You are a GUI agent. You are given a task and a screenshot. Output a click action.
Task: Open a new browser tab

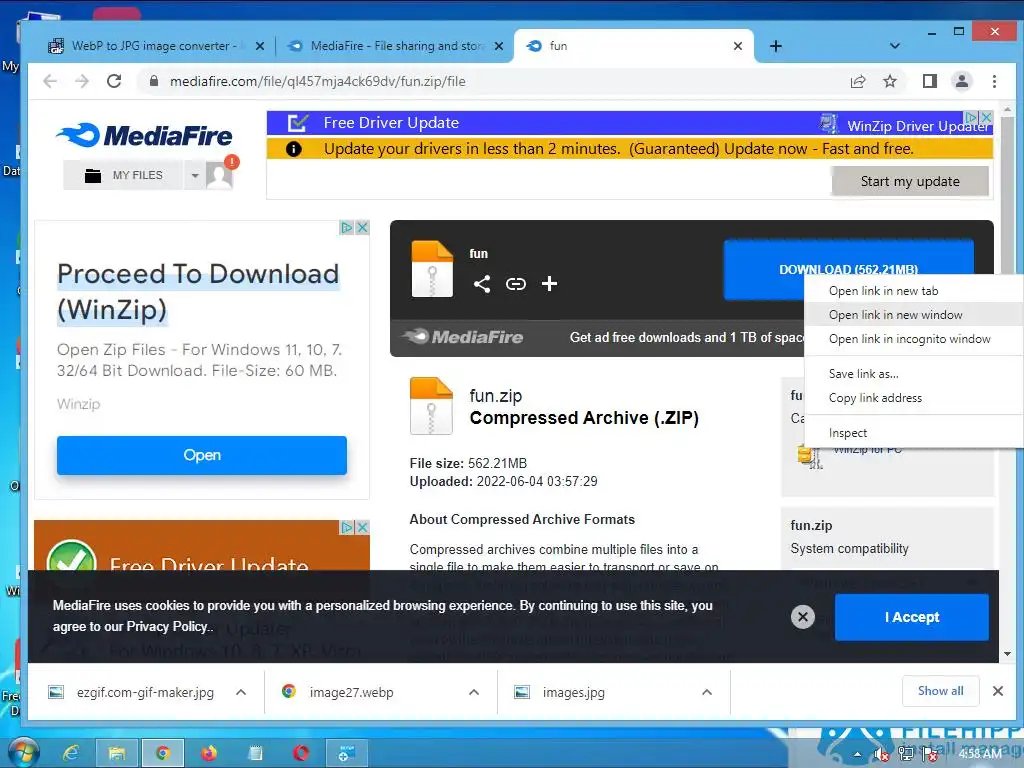coord(775,46)
